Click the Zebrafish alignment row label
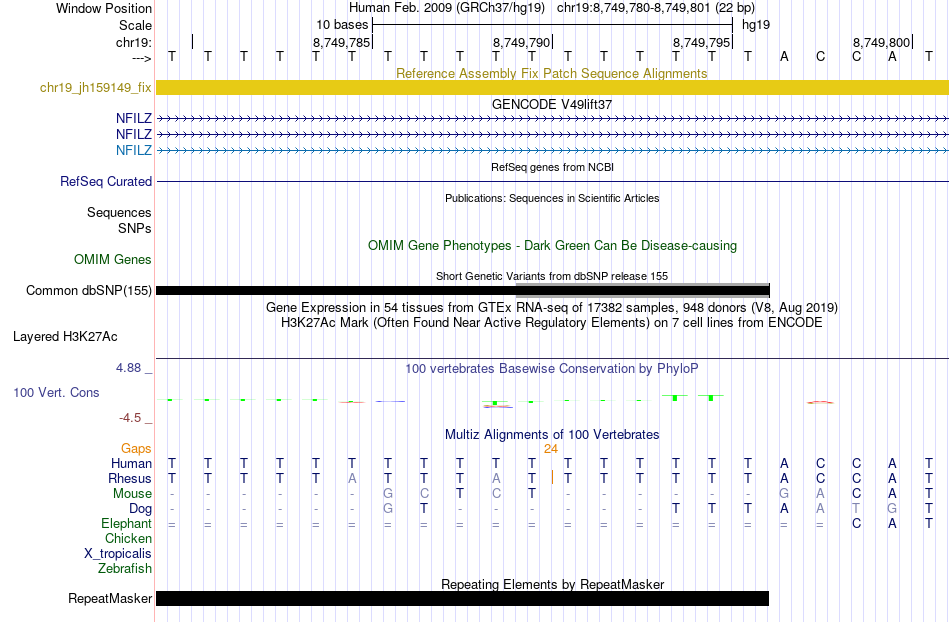The height and width of the screenshot is (622, 950). pos(125,569)
